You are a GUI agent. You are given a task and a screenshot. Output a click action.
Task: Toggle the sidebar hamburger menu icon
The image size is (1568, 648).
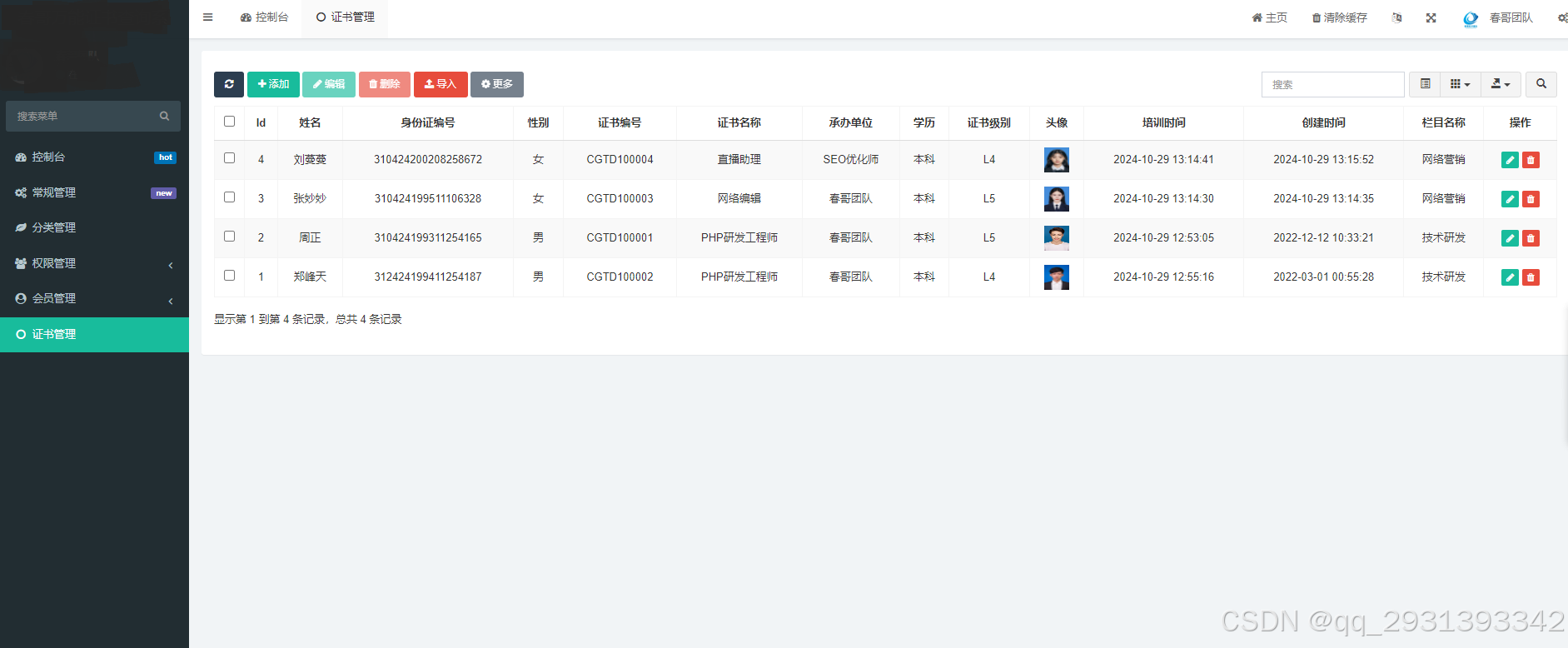(x=208, y=17)
